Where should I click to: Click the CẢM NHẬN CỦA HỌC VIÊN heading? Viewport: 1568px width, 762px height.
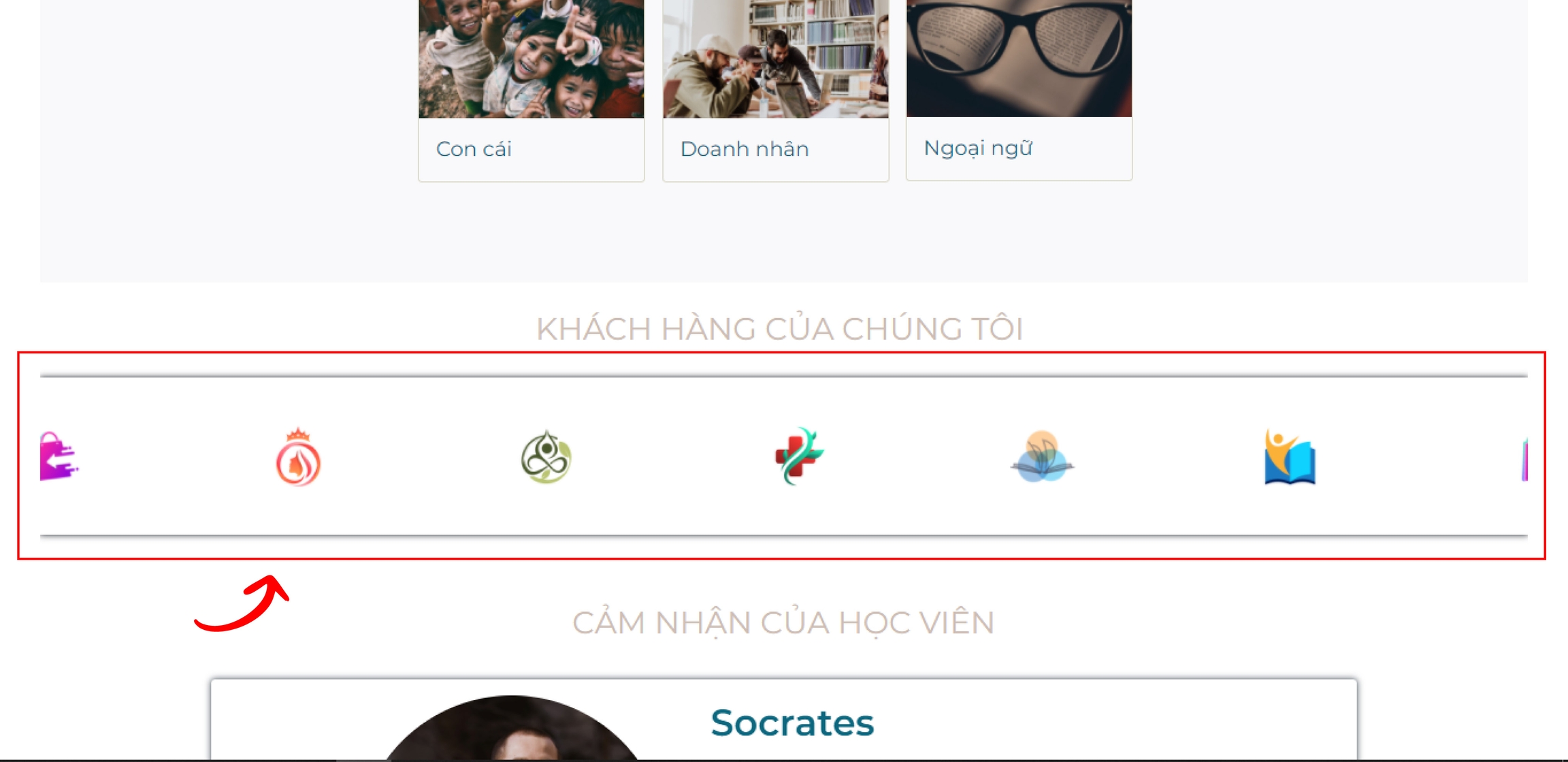pyautogui.click(x=783, y=623)
